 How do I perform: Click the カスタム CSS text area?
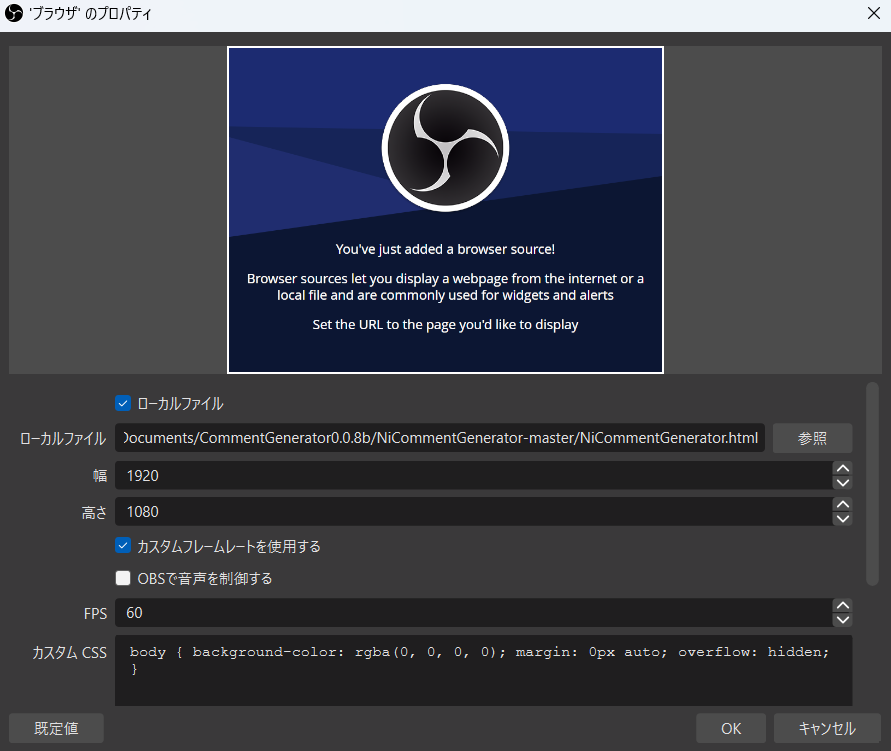click(x=483, y=670)
